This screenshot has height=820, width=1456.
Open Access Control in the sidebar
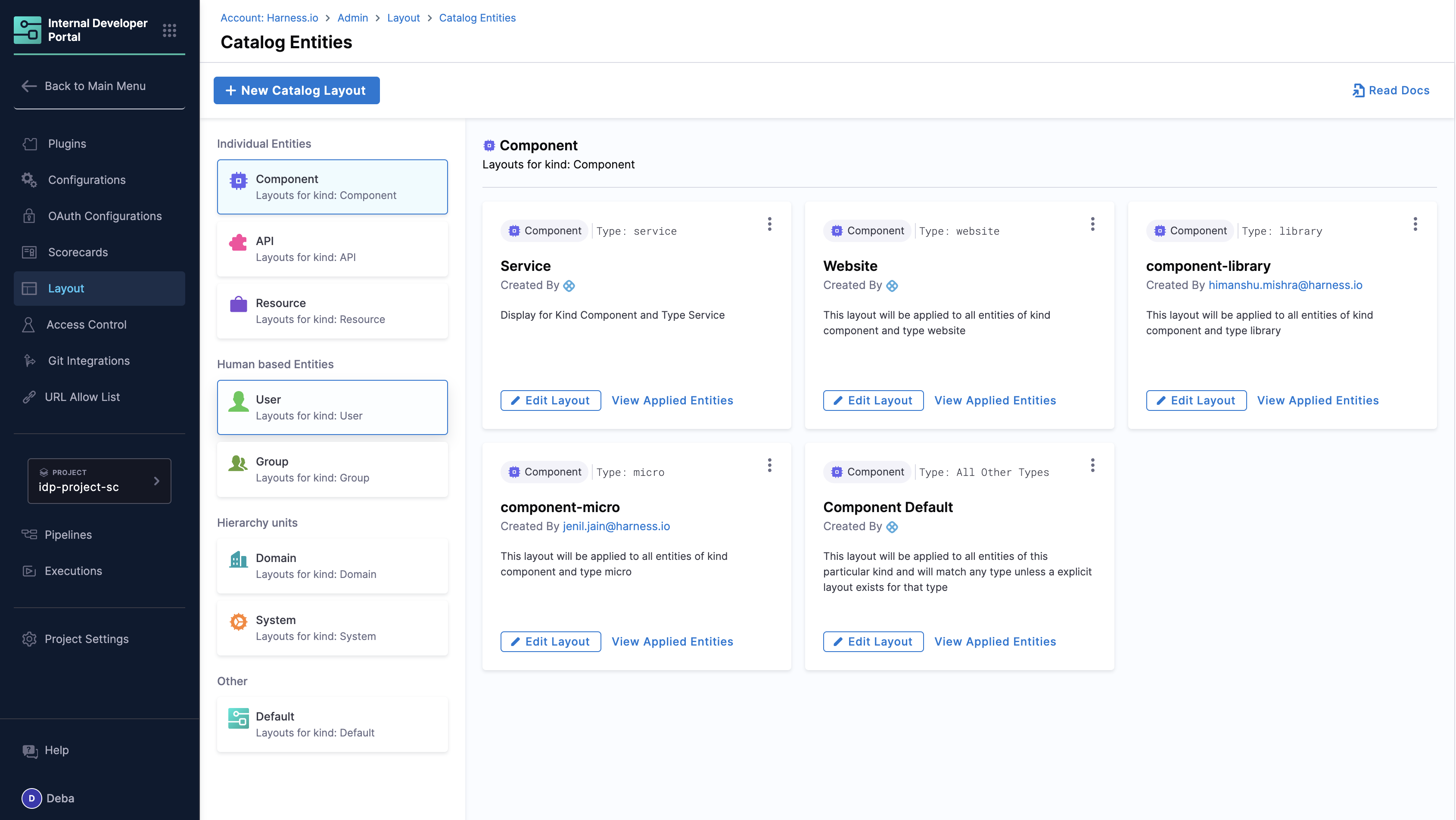click(86, 324)
